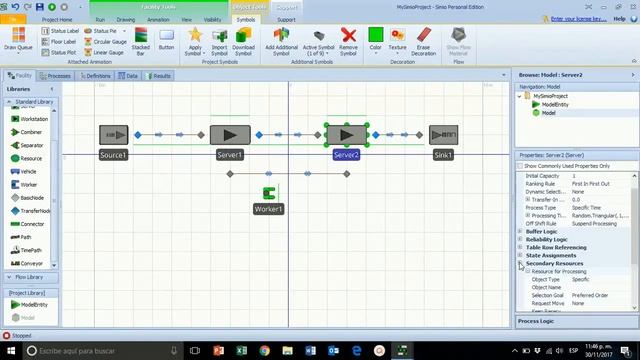Add a Linear Gauge
This screenshot has height=360, width=640.
coord(104,52)
